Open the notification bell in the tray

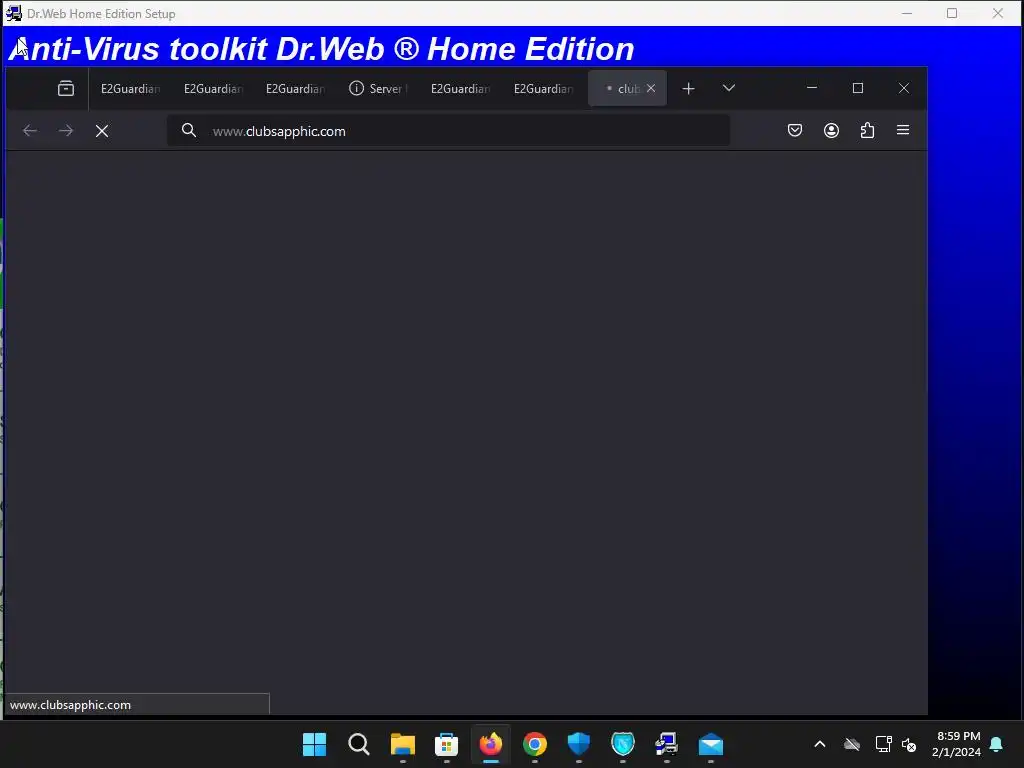997,744
